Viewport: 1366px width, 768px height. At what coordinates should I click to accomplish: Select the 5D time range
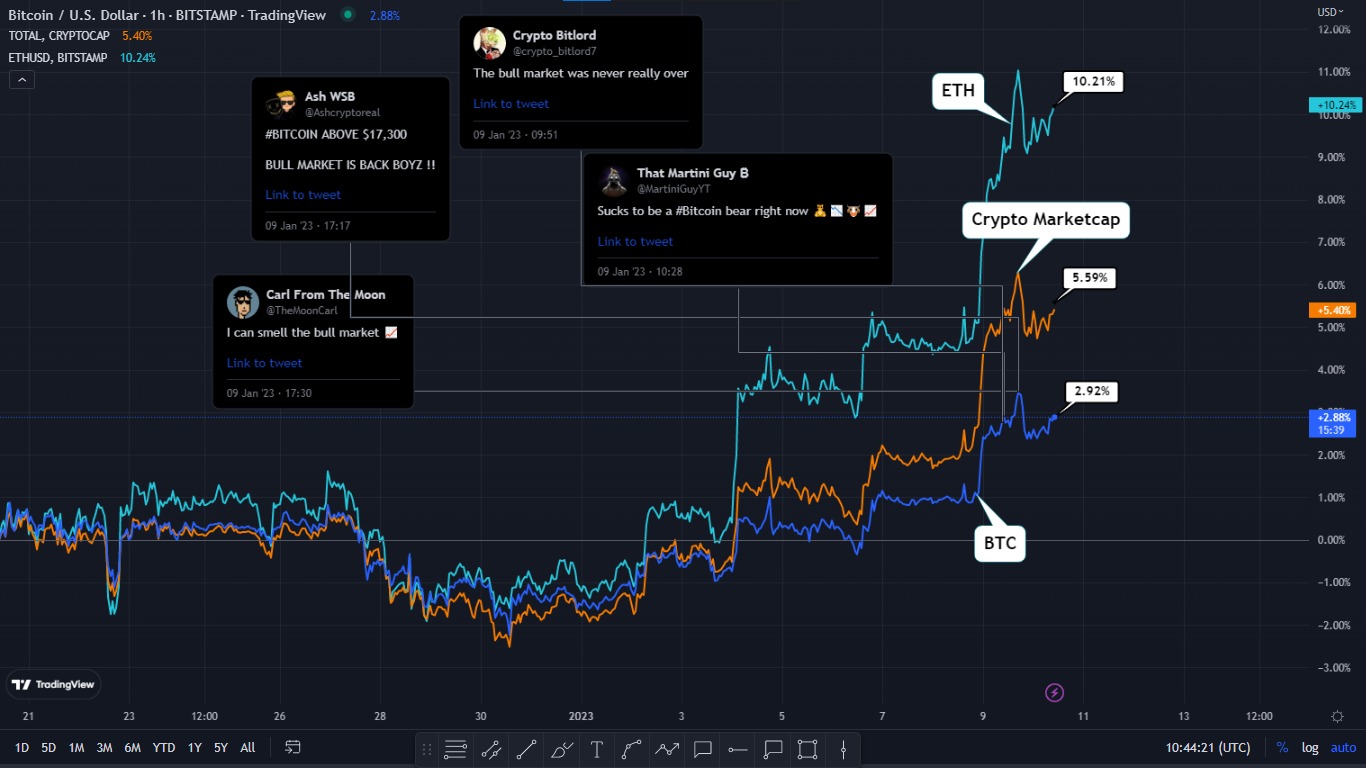(49, 747)
